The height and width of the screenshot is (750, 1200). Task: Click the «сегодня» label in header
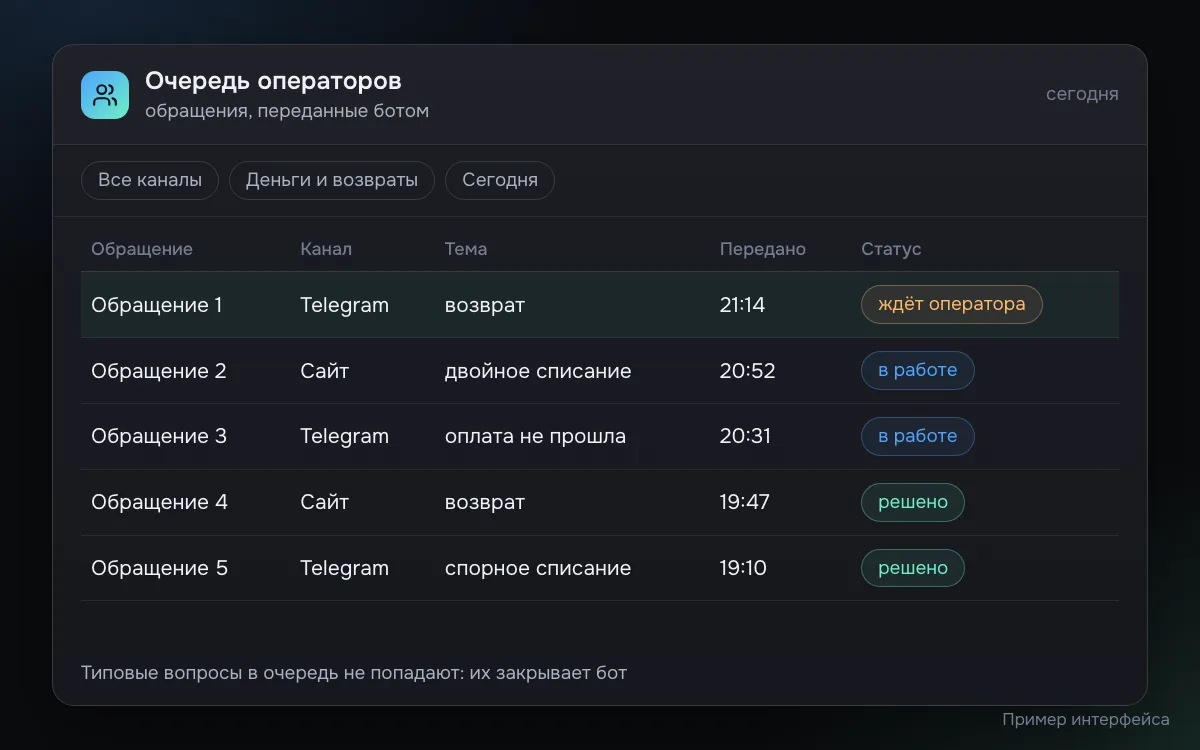pyautogui.click(x=1082, y=94)
